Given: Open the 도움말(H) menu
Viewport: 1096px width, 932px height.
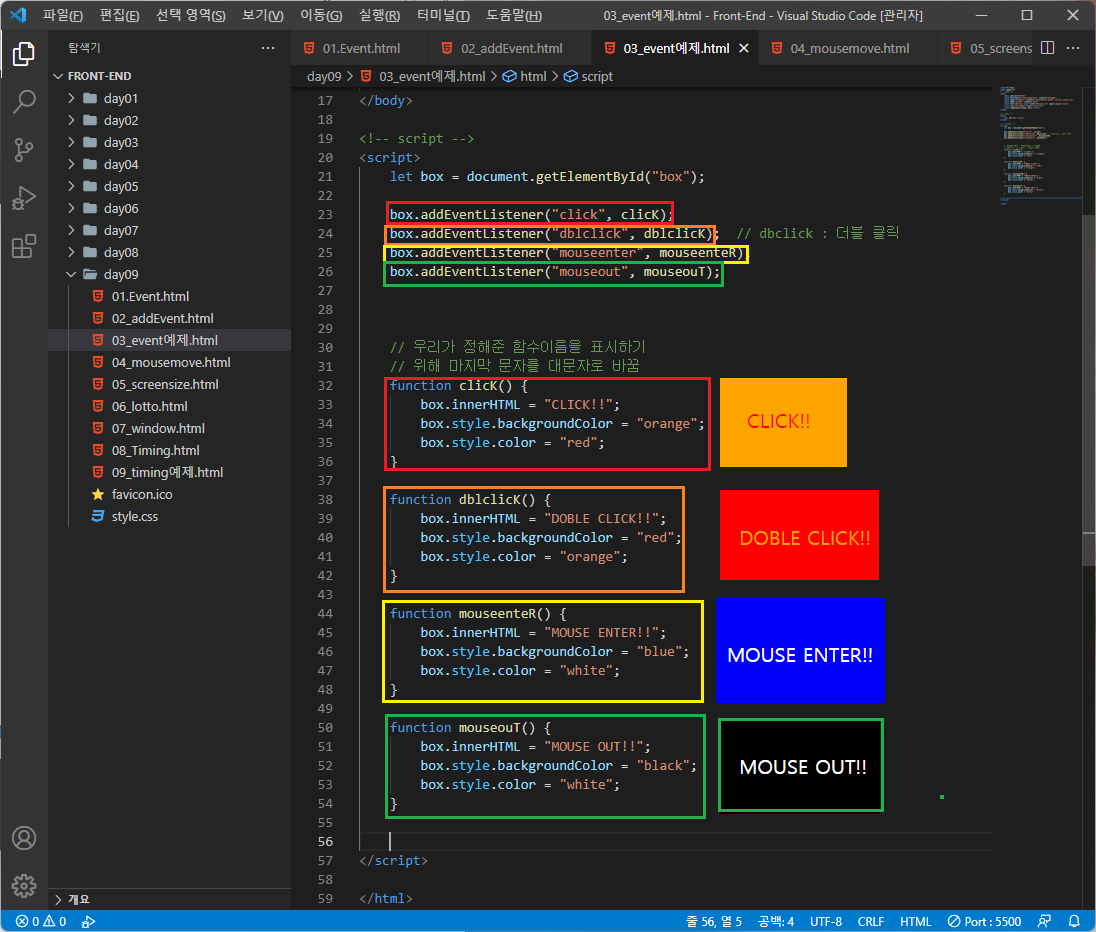Looking at the screenshot, I should click(514, 15).
